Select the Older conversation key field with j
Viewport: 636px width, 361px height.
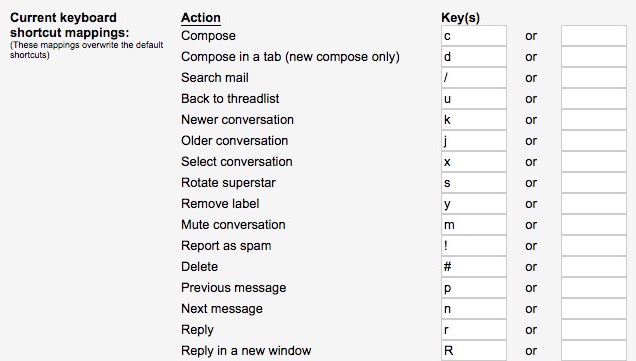click(474, 141)
